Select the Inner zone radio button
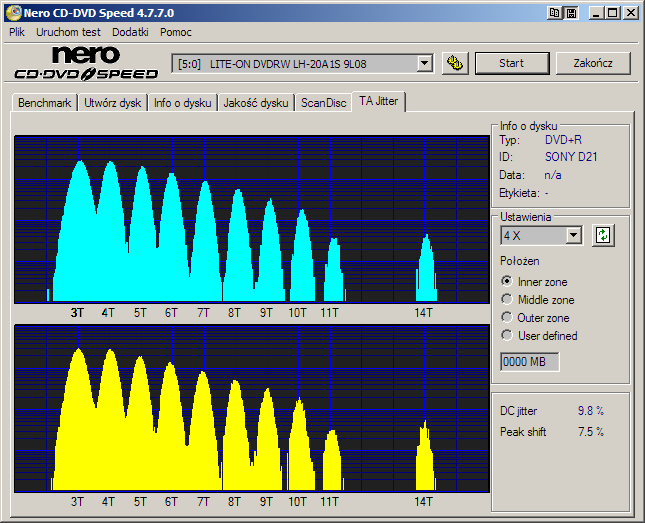 pyautogui.click(x=507, y=281)
